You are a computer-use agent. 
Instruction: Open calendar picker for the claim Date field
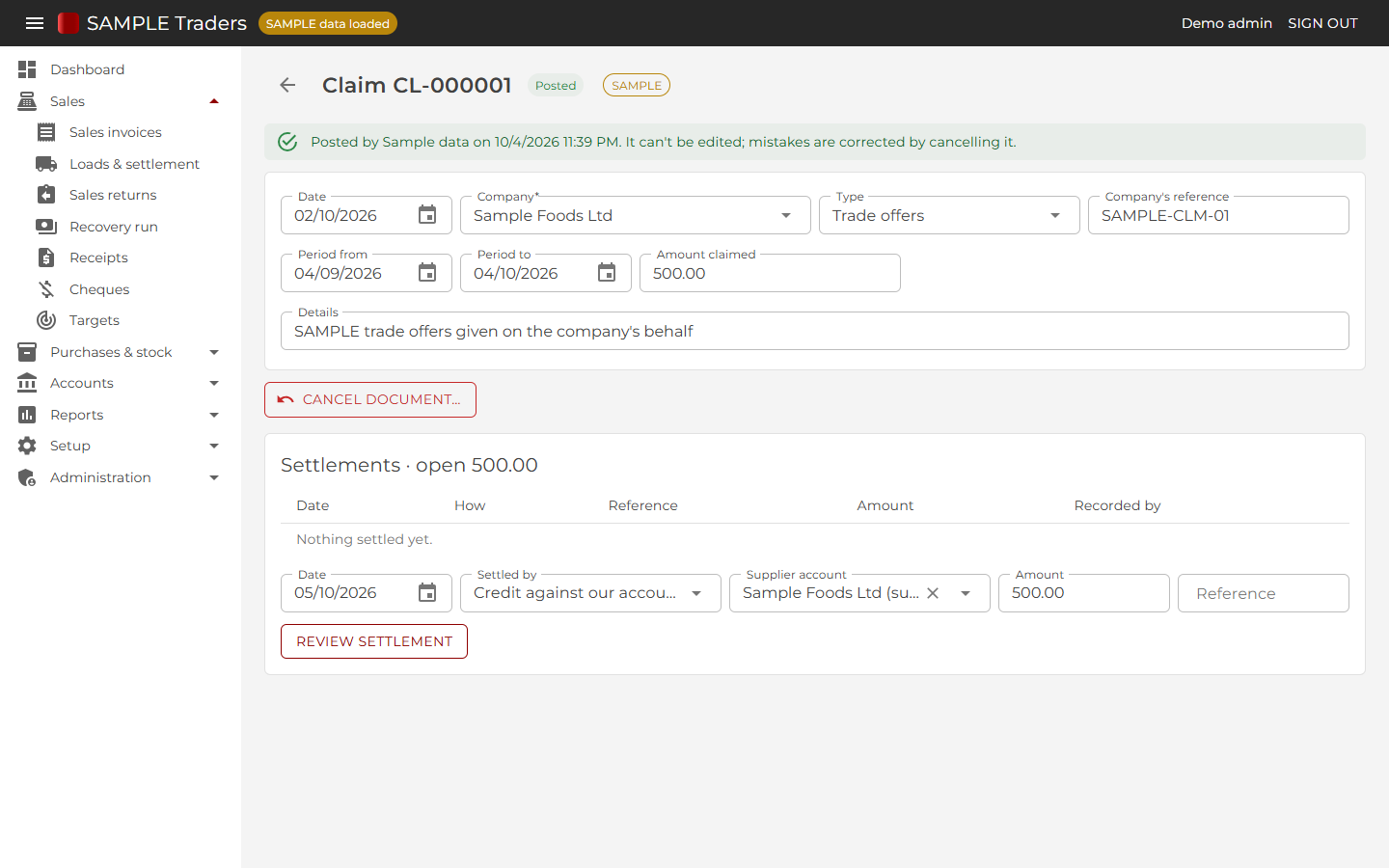point(427,215)
